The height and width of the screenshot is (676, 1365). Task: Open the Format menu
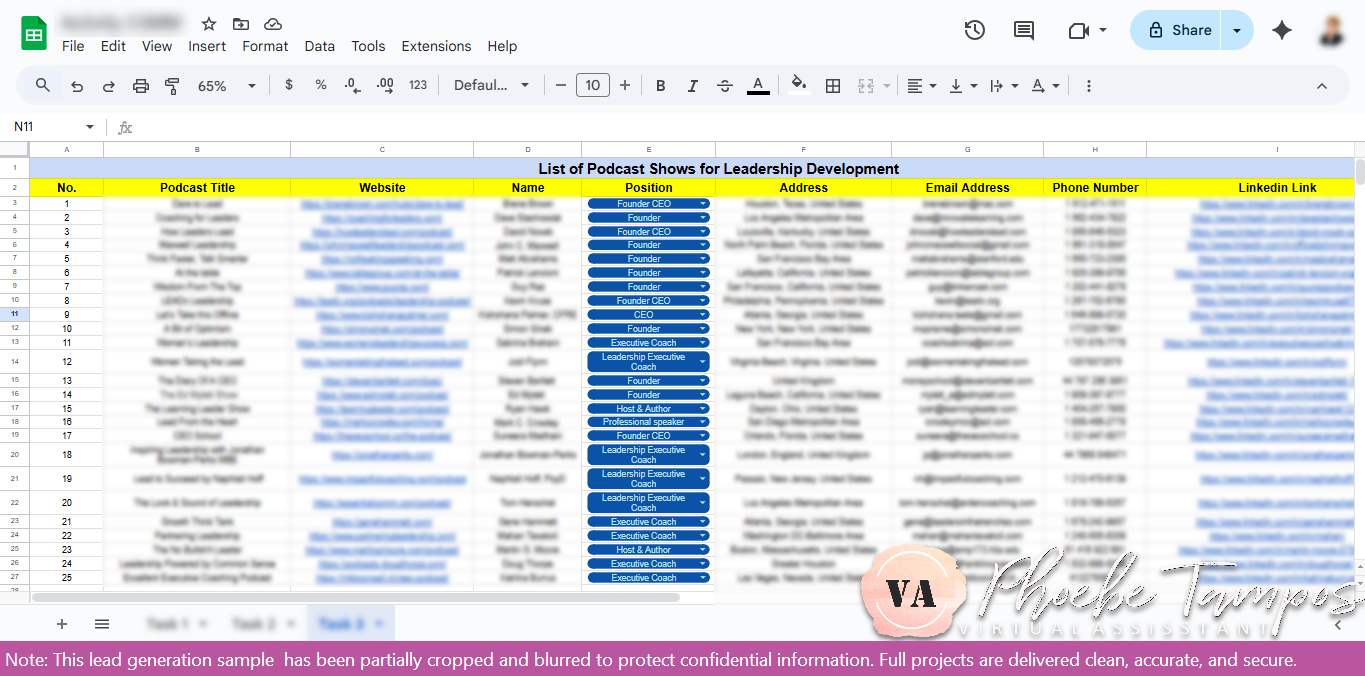pyautogui.click(x=264, y=46)
